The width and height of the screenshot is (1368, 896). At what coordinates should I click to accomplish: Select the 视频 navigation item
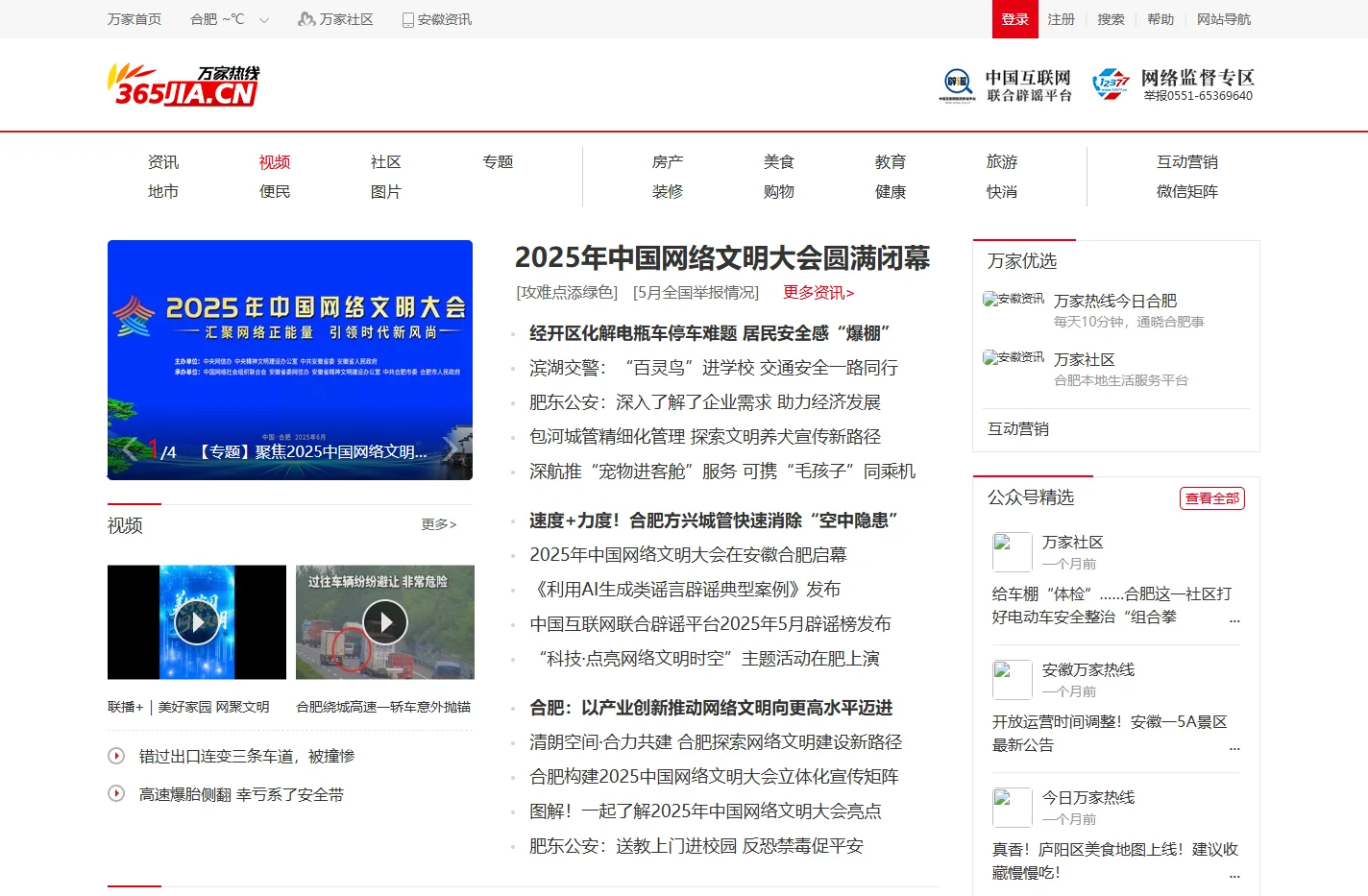275,162
